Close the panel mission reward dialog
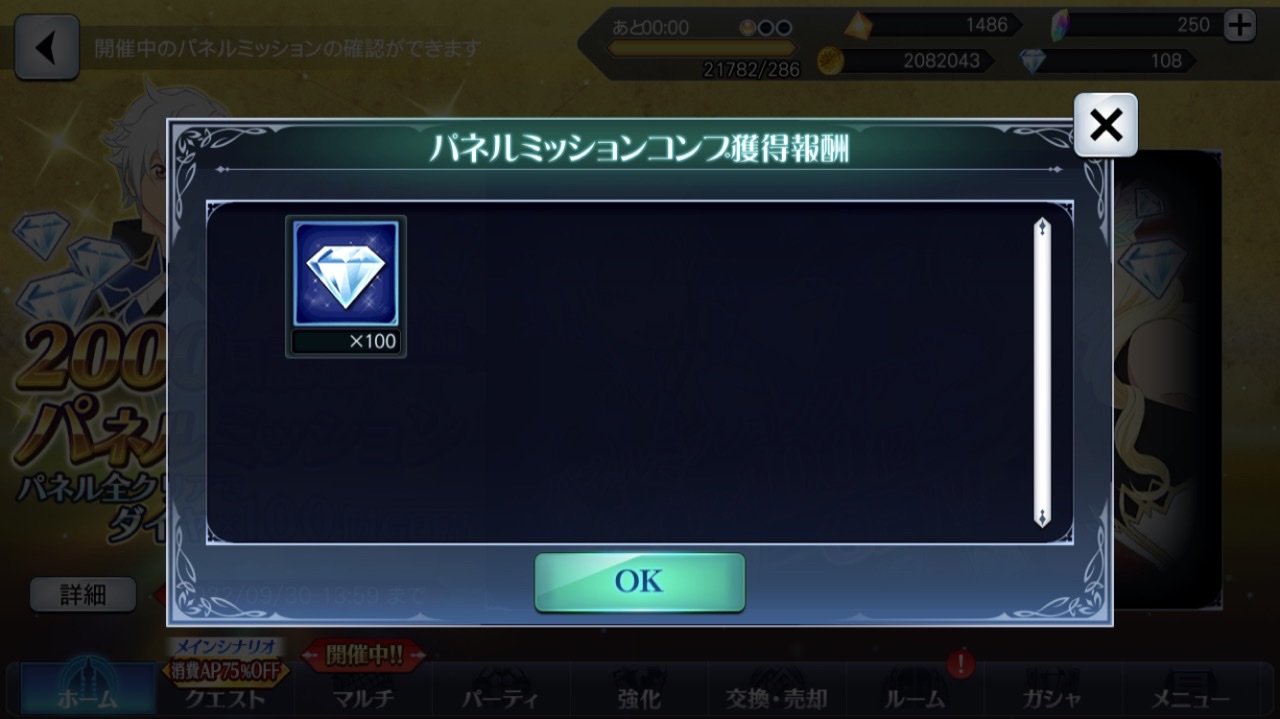 [1105, 125]
